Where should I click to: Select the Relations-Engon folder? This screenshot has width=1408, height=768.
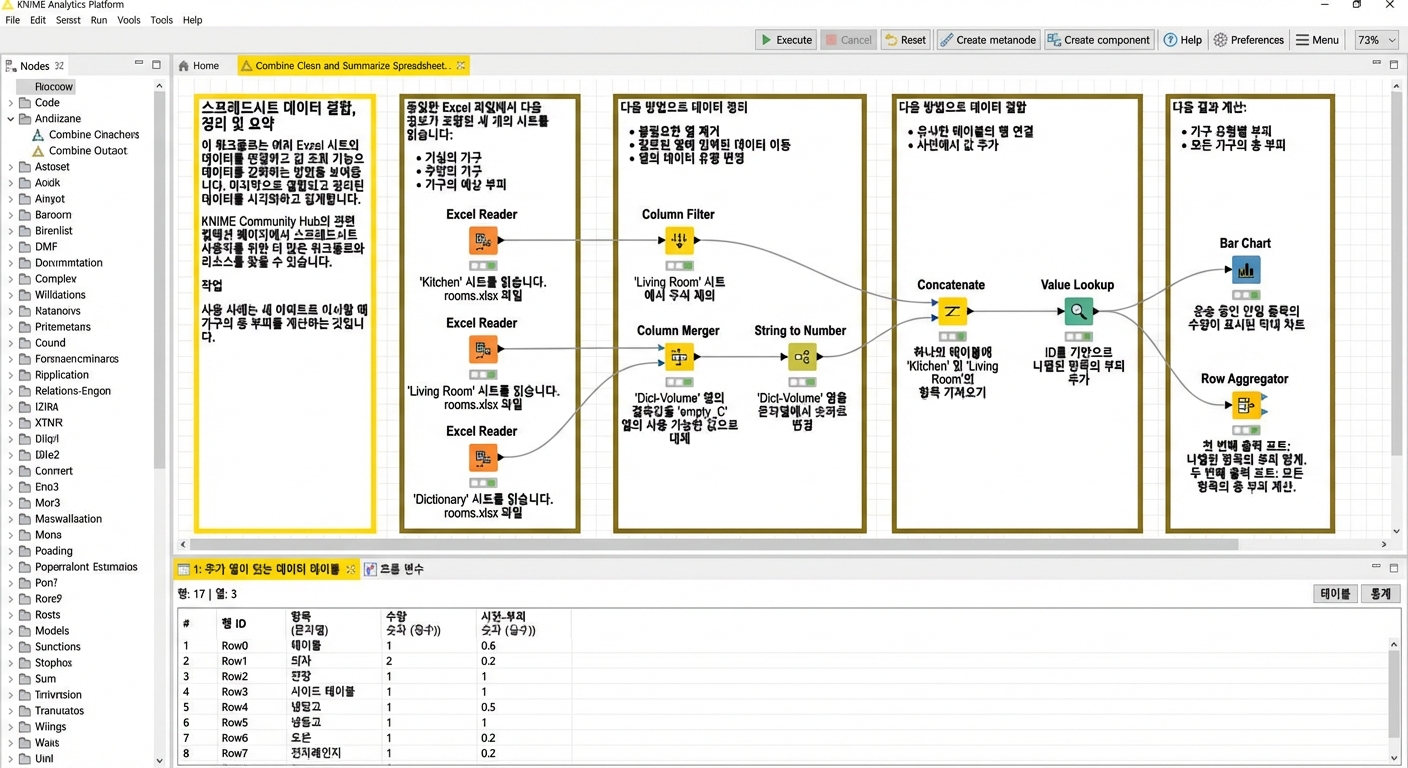point(72,390)
